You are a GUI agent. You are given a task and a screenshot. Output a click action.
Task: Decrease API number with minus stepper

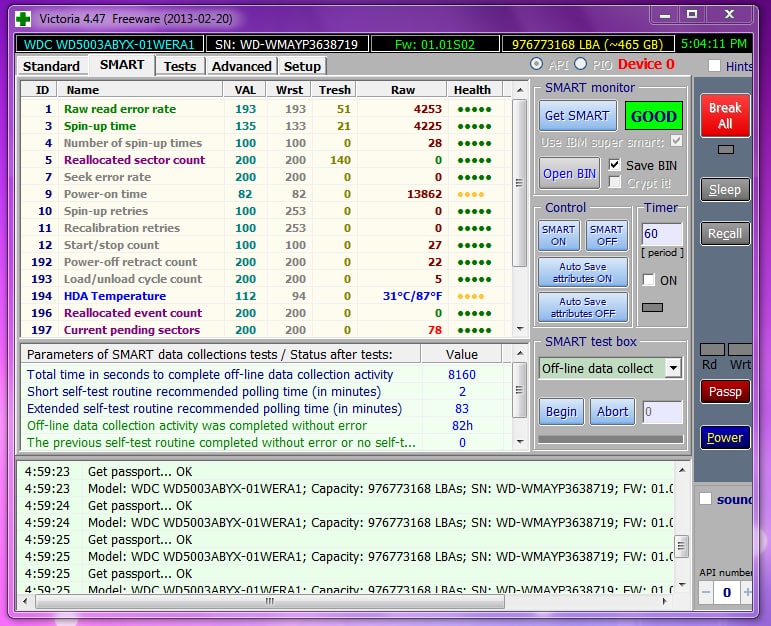705,593
